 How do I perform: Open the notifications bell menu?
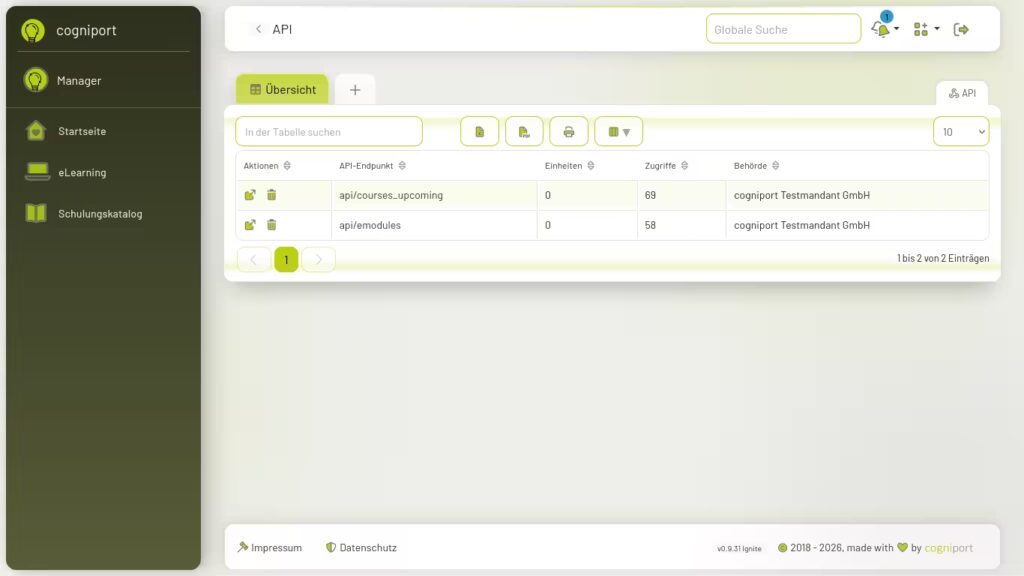885,29
